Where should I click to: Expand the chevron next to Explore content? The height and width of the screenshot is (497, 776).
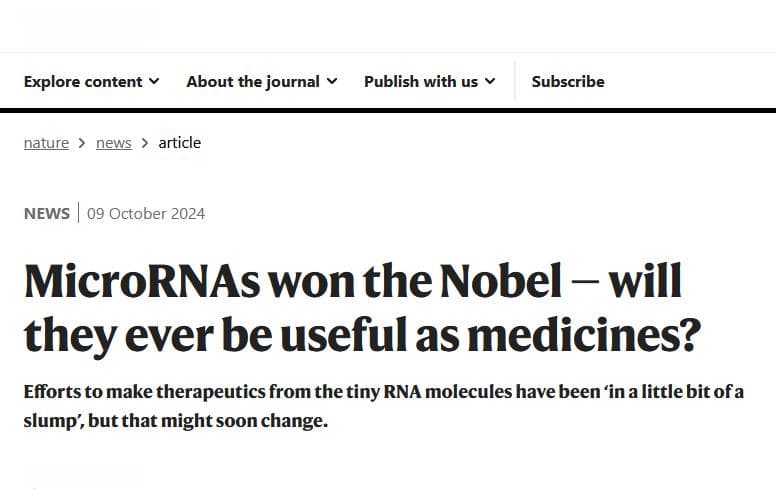pos(154,81)
